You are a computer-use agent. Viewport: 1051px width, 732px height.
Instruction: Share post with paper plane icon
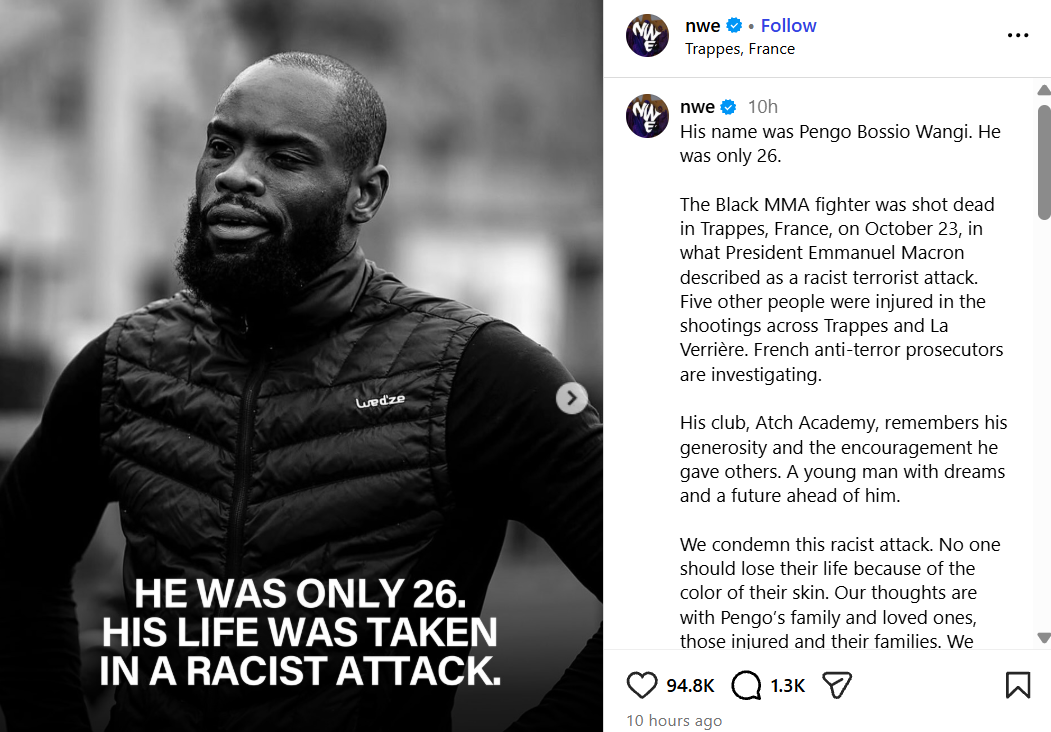pyautogui.click(x=837, y=685)
